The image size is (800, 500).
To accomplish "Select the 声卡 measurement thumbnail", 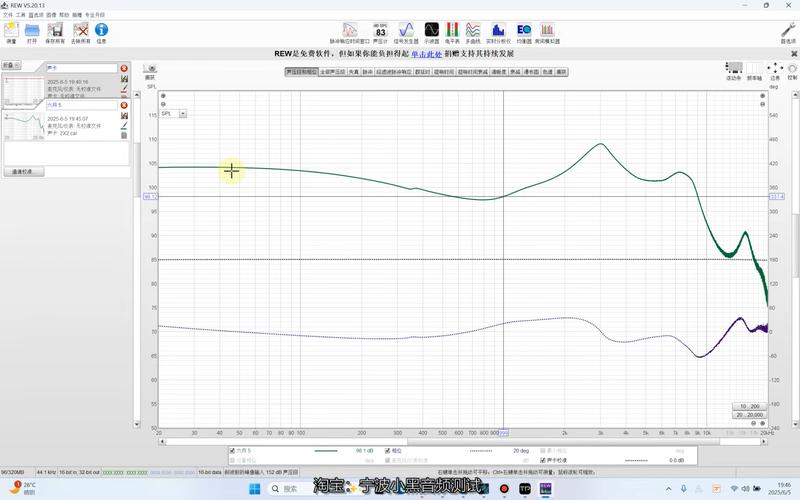I will tap(24, 92).
